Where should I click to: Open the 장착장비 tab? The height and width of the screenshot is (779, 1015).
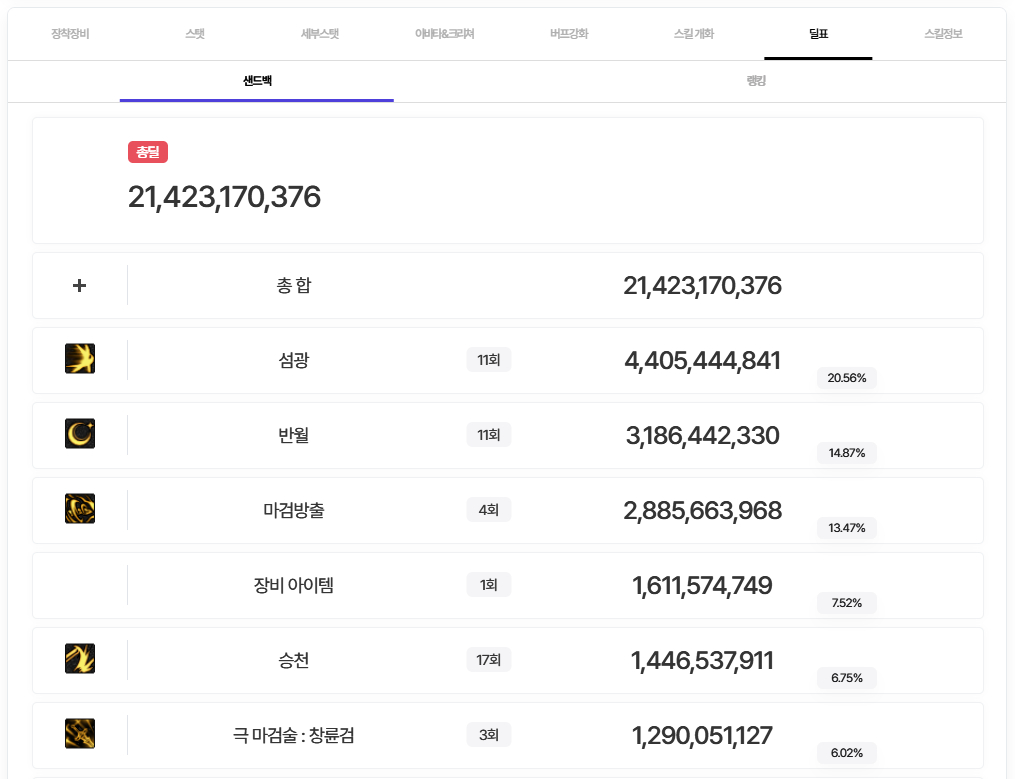coord(70,34)
